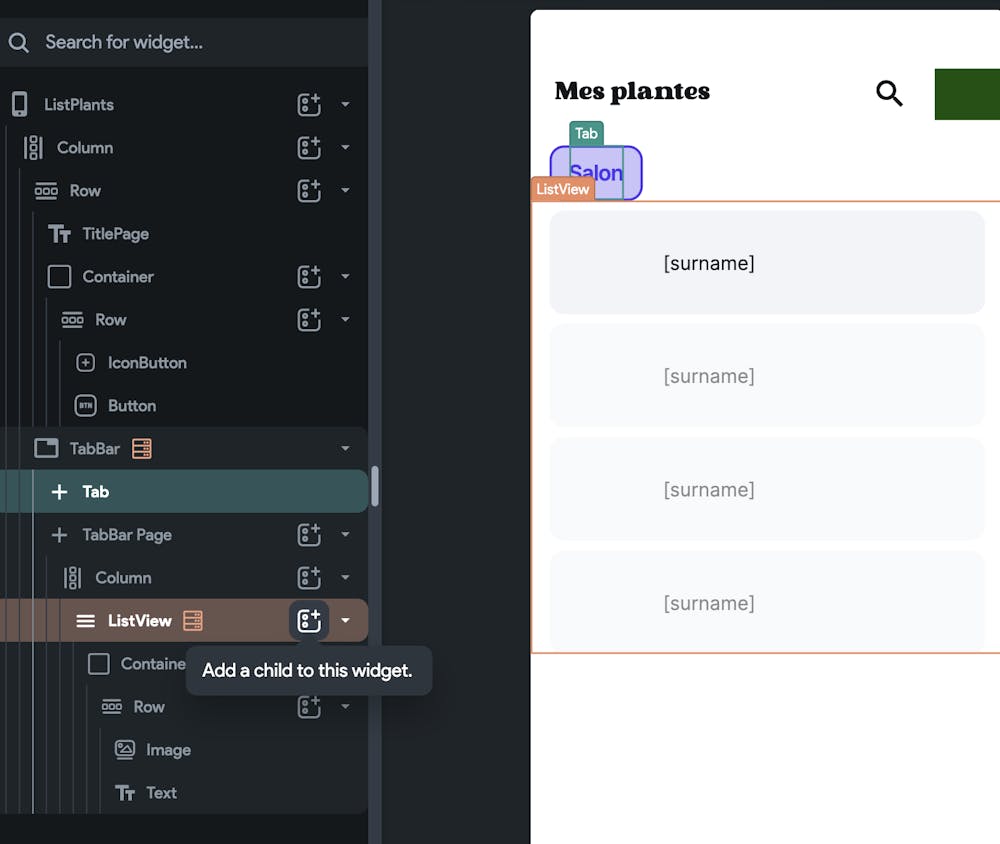Click the backend query icon beside TabBar
This screenshot has height=844, width=1000.
click(x=142, y=449)
